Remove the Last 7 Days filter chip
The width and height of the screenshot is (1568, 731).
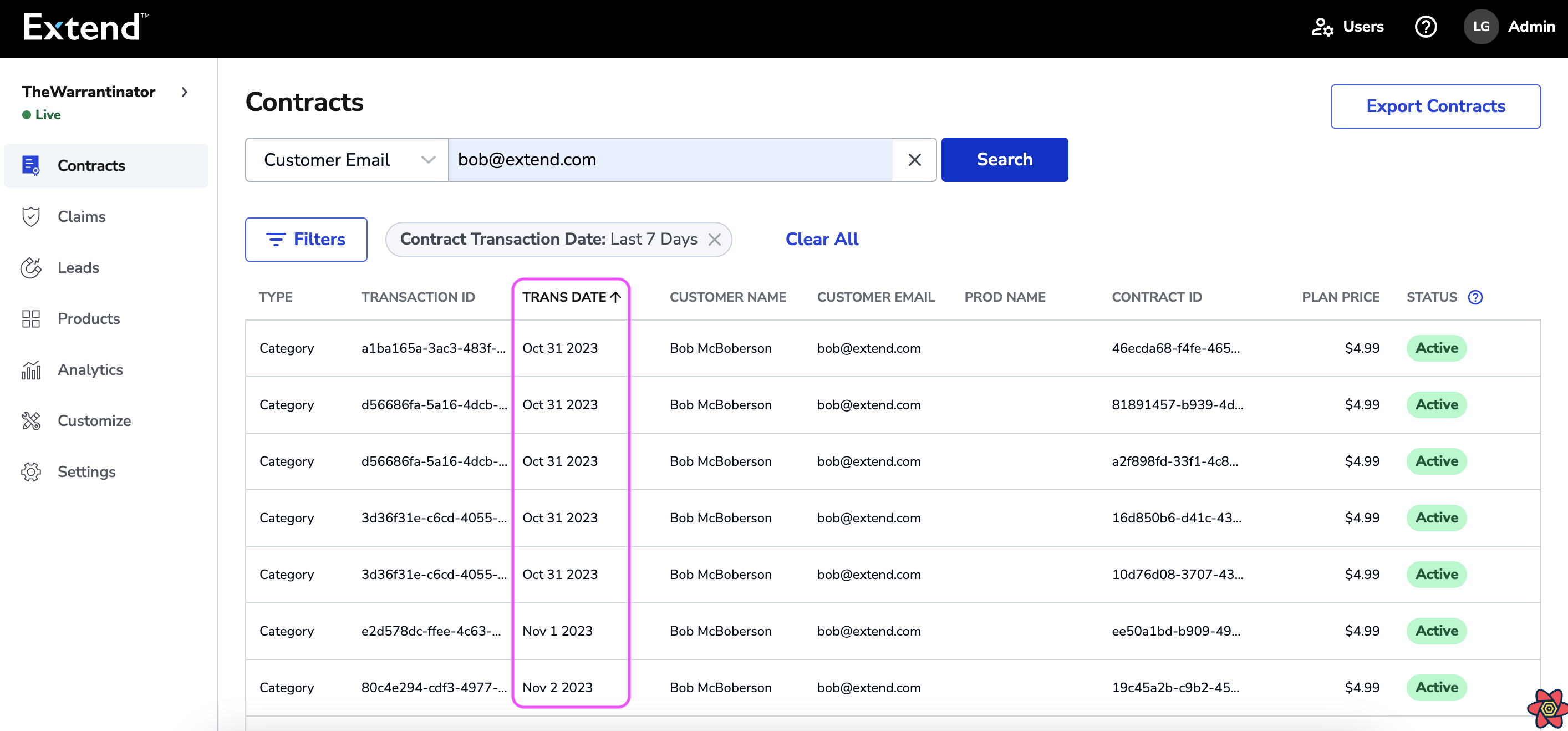point(714,240)
